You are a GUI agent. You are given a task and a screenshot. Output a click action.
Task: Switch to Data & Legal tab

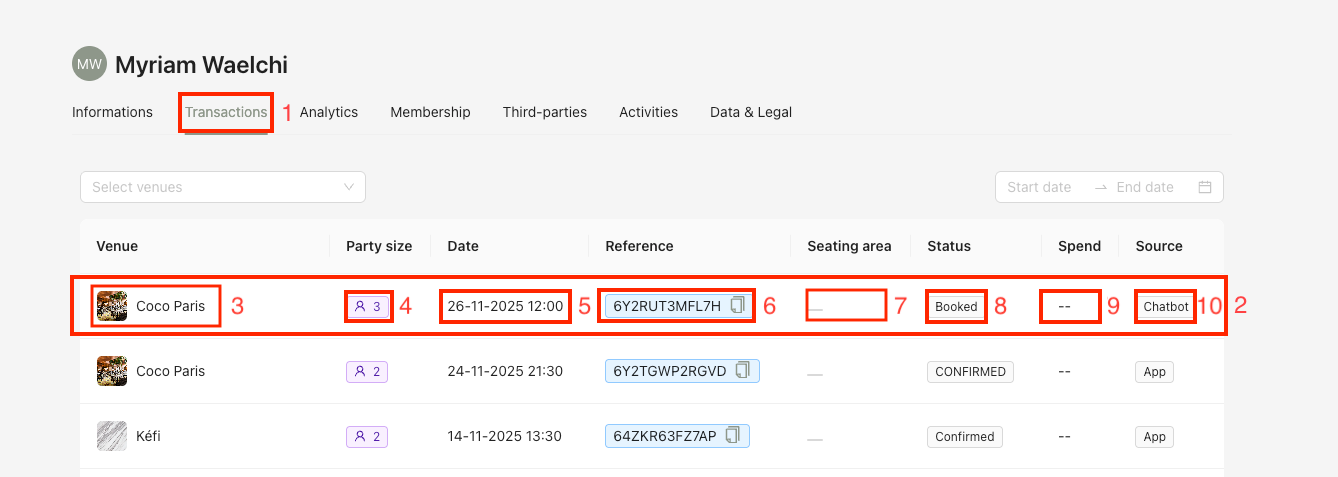click(751, 112)
